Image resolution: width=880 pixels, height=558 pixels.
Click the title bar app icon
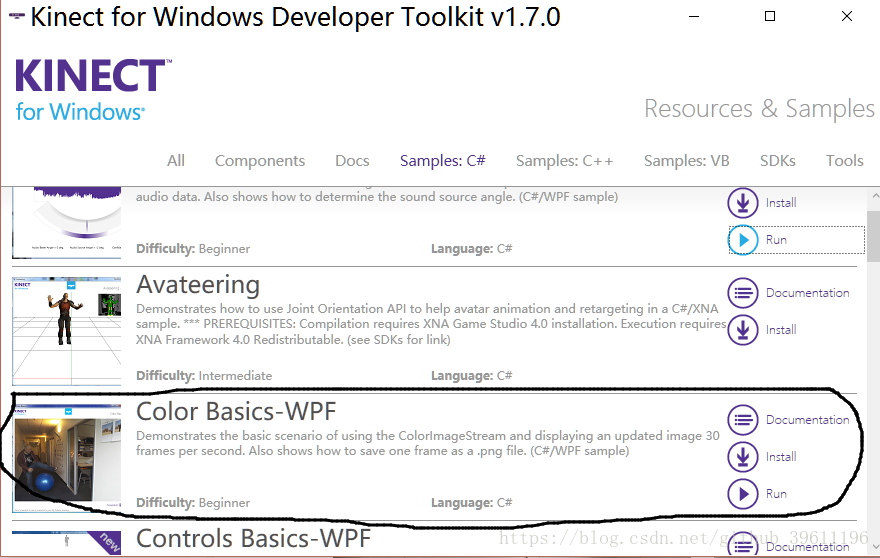tap(17, 16)
